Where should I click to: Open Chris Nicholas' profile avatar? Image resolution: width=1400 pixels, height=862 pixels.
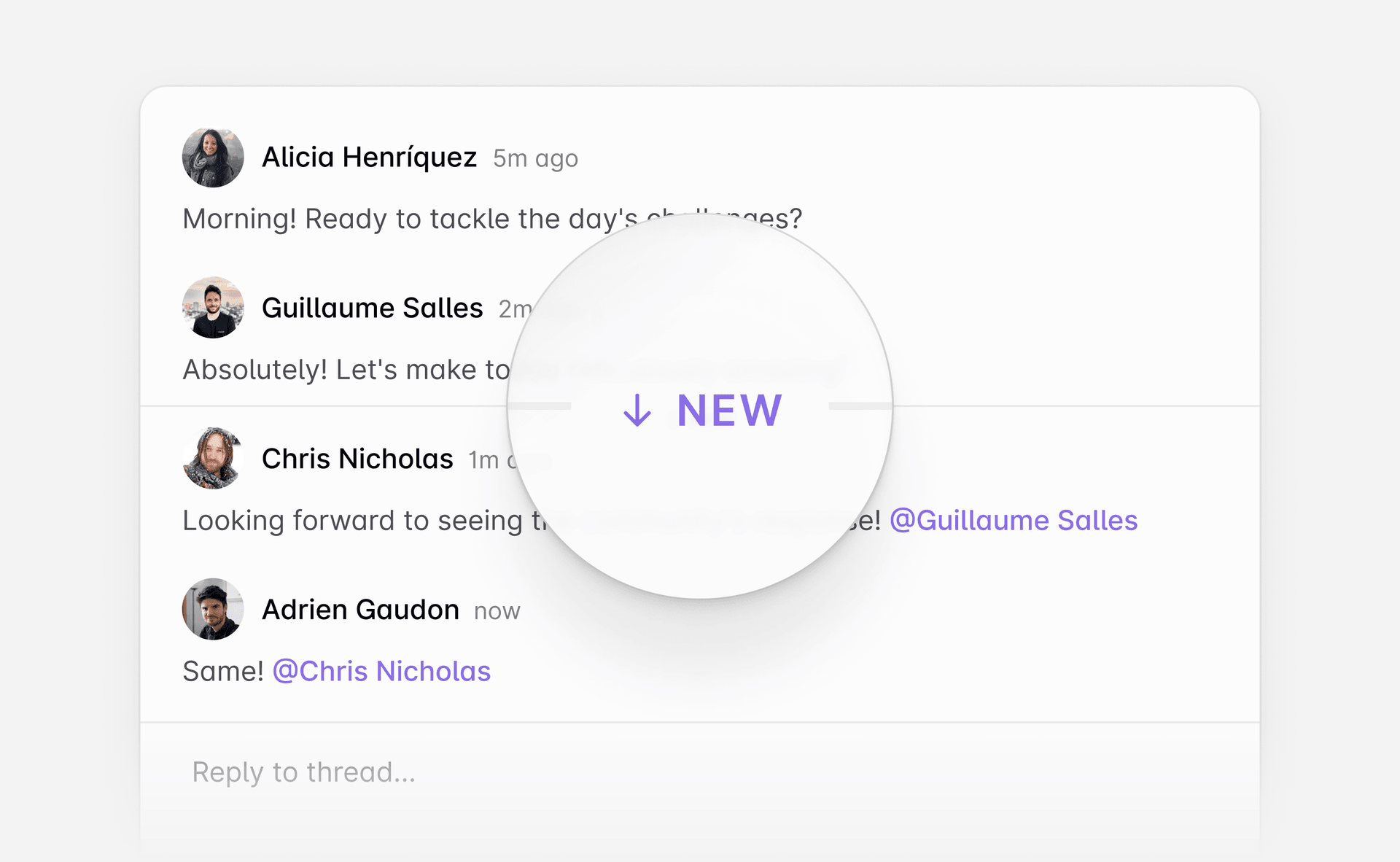(212, 459)
